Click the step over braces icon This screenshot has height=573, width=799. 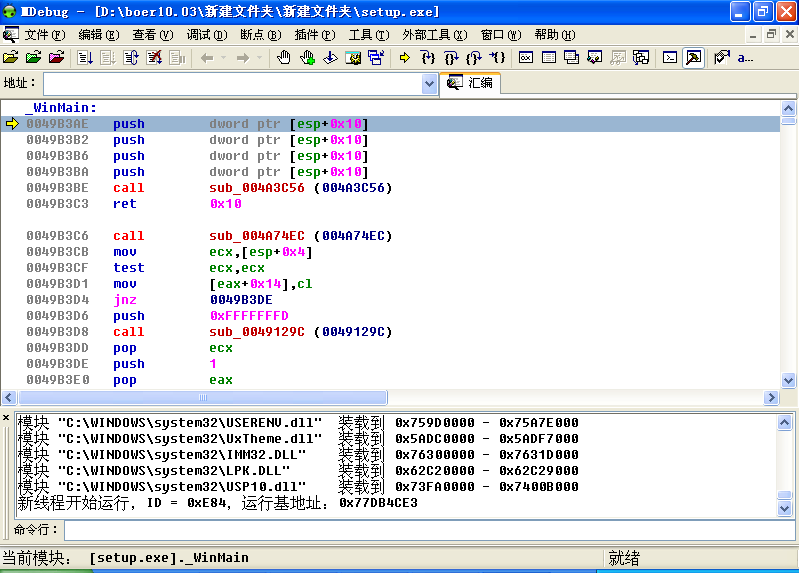click(x=451, y=58)
